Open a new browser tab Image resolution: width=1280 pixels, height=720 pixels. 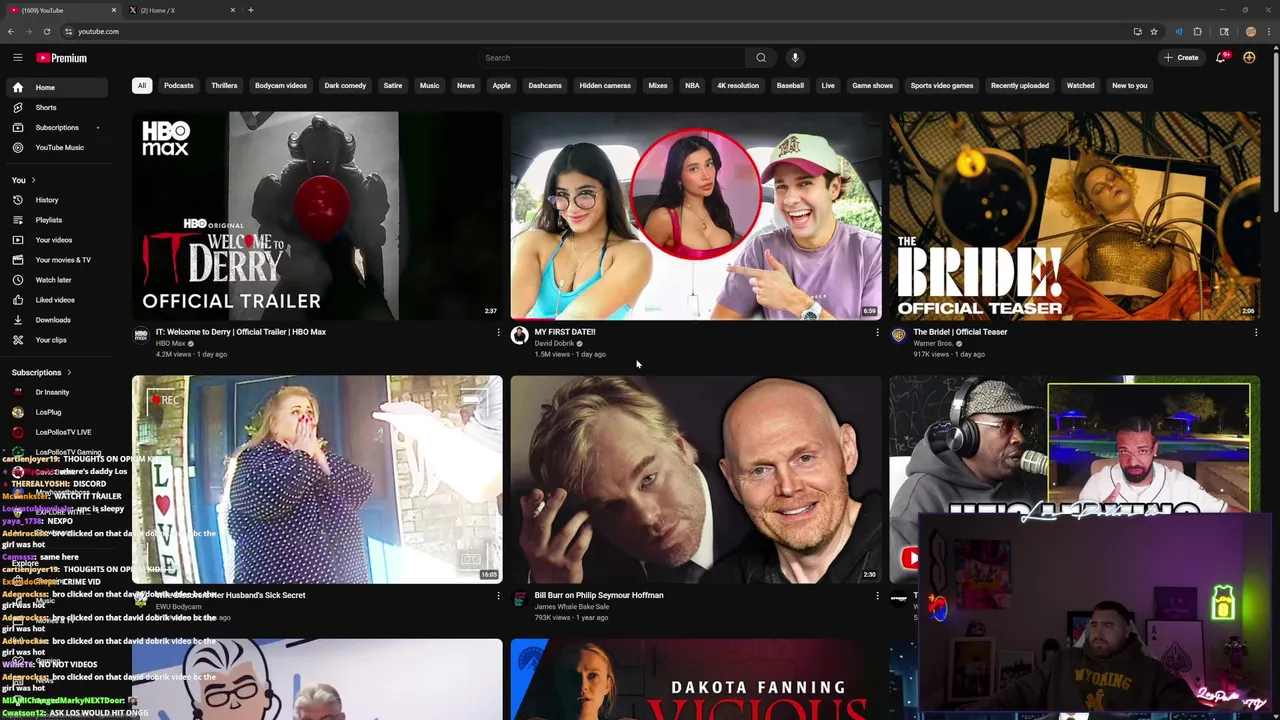coord(251,10)
